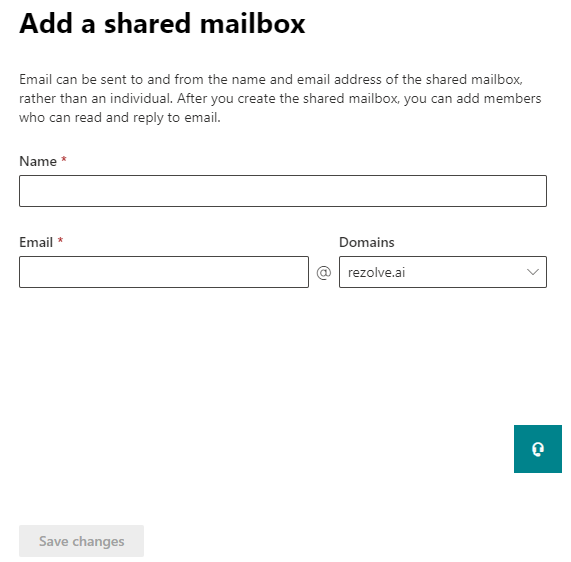This screenshot has height=562, width=571.
Task: Click the Name field label
Action: click(x=38, y=161)
